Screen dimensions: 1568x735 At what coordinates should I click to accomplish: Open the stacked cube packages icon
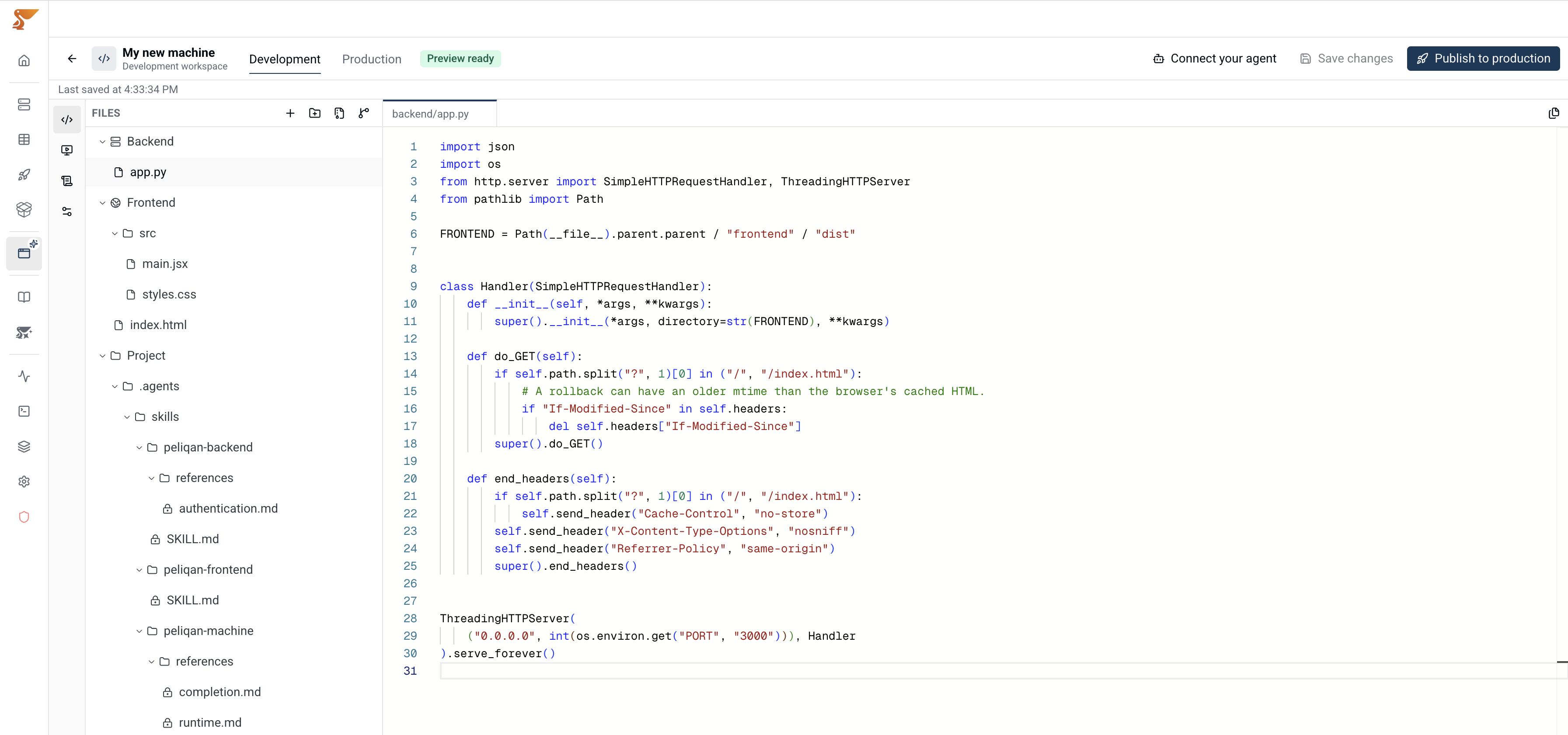point(24,209)
